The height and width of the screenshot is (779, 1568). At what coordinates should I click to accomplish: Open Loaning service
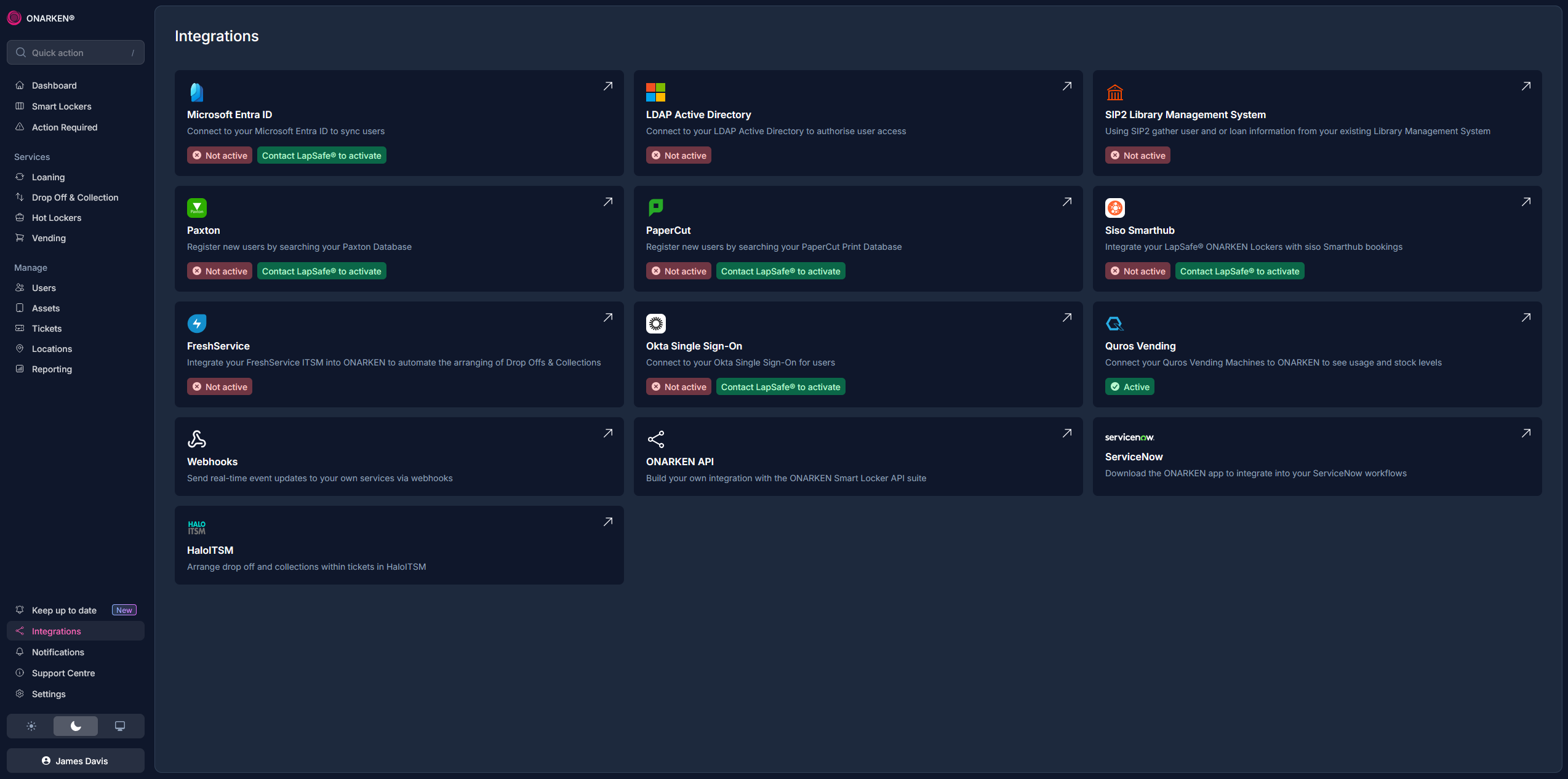(x=76, y=177)
